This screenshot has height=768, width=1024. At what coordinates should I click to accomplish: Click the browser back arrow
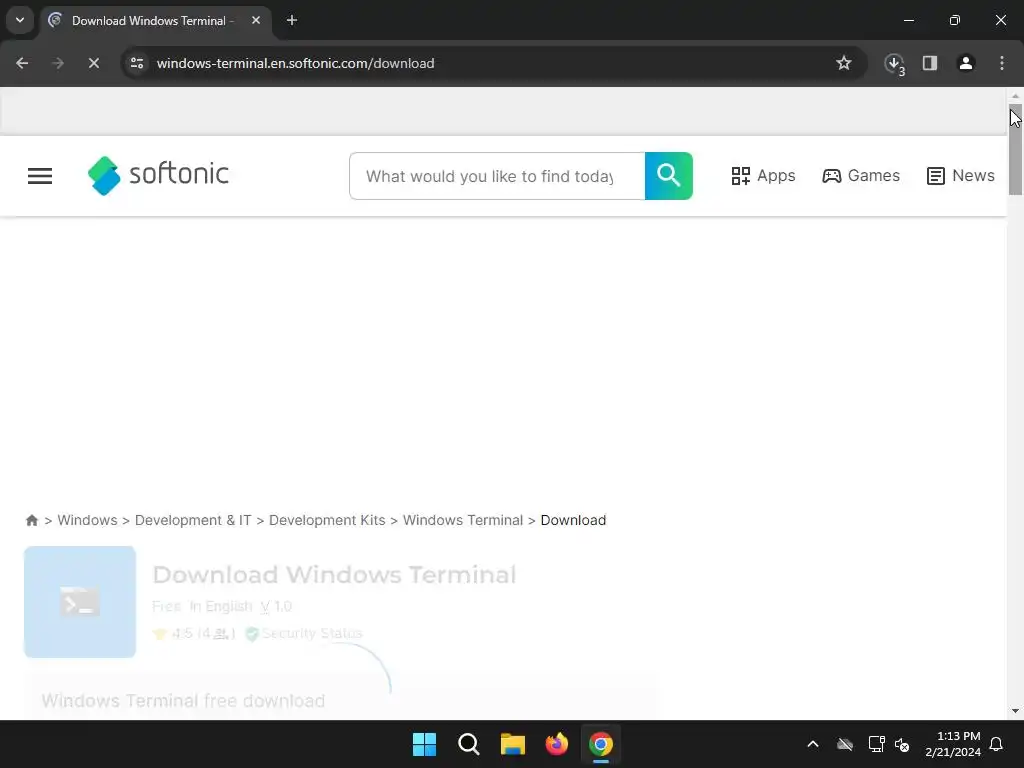pyautogui.click(x=22, y=63)
